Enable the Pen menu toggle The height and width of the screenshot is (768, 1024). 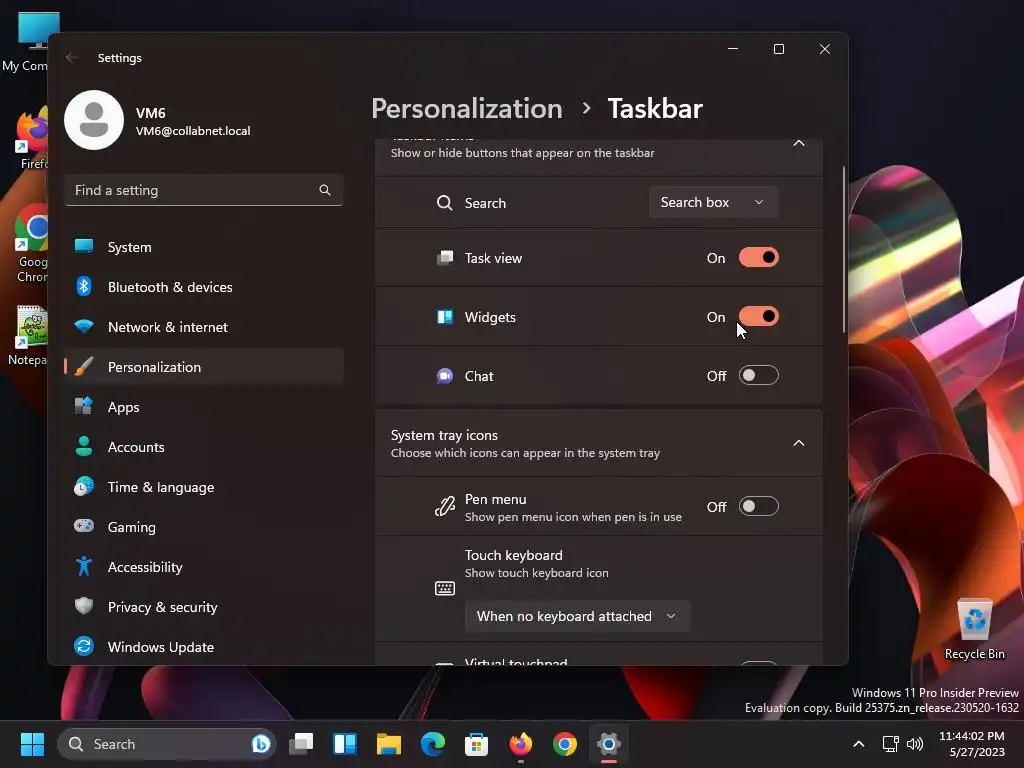(758, 506)
